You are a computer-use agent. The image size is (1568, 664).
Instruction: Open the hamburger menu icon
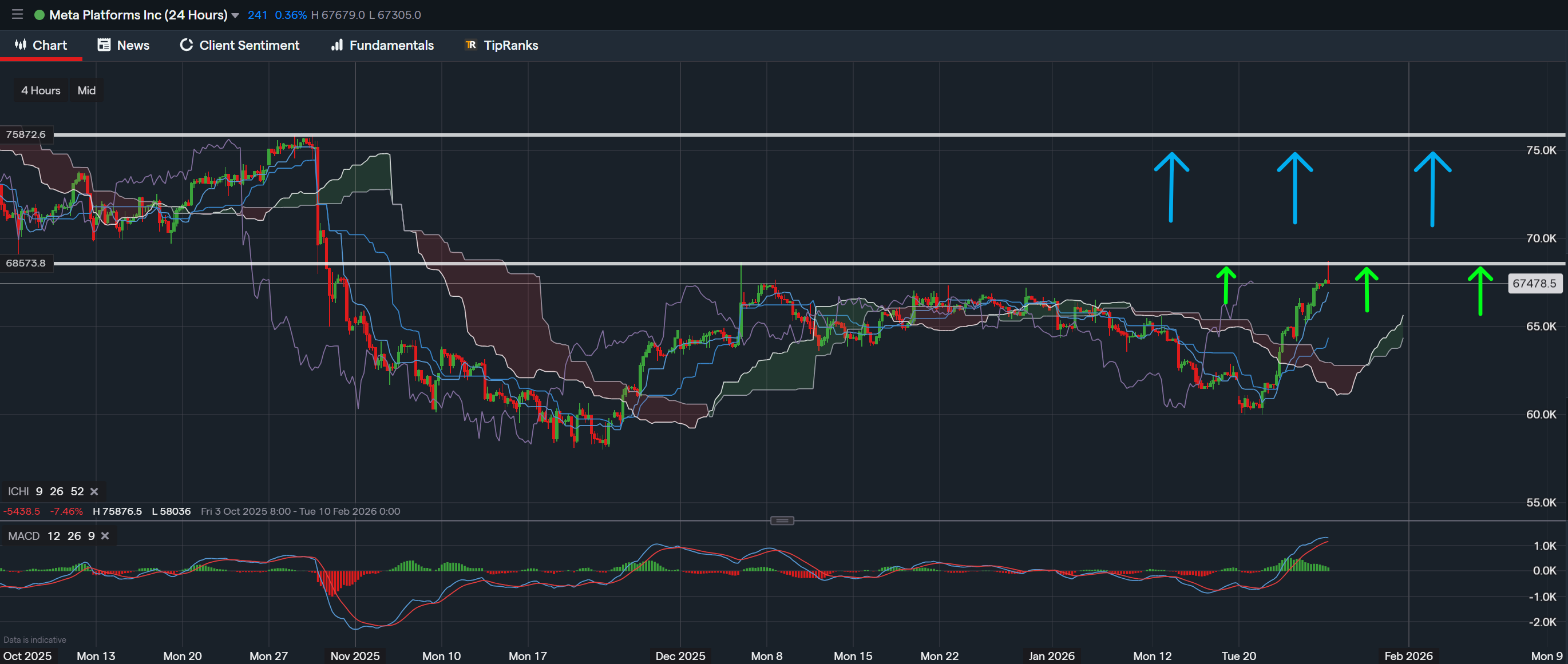17,14
